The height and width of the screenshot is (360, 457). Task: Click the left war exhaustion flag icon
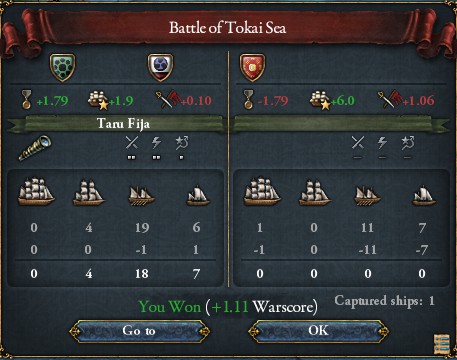[168, 99]
